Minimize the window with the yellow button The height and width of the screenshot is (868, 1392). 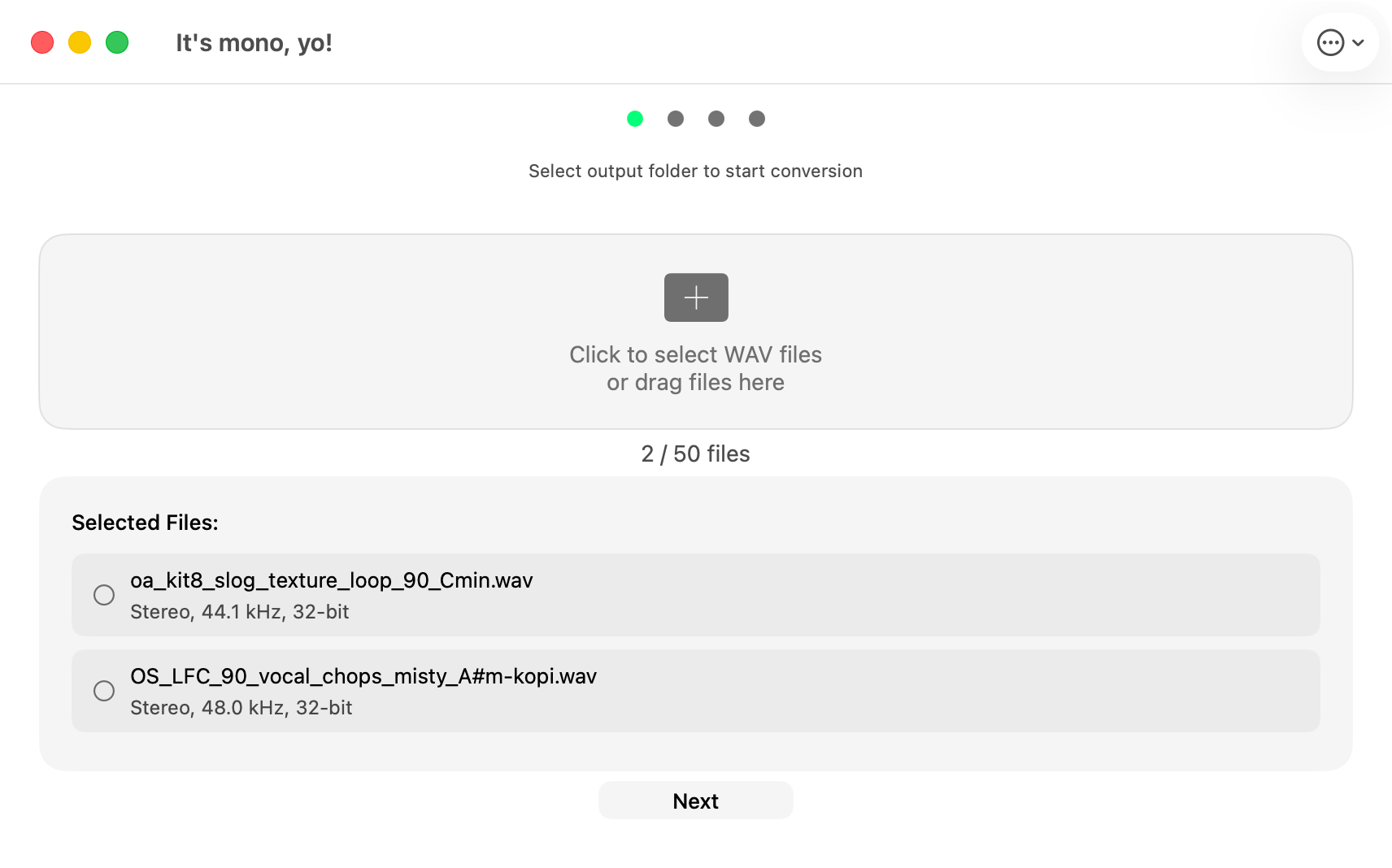[80, 42]
